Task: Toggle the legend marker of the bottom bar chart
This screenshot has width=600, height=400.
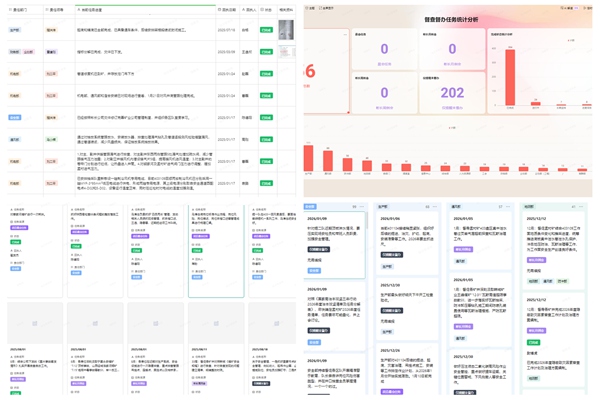Action: 452,128
